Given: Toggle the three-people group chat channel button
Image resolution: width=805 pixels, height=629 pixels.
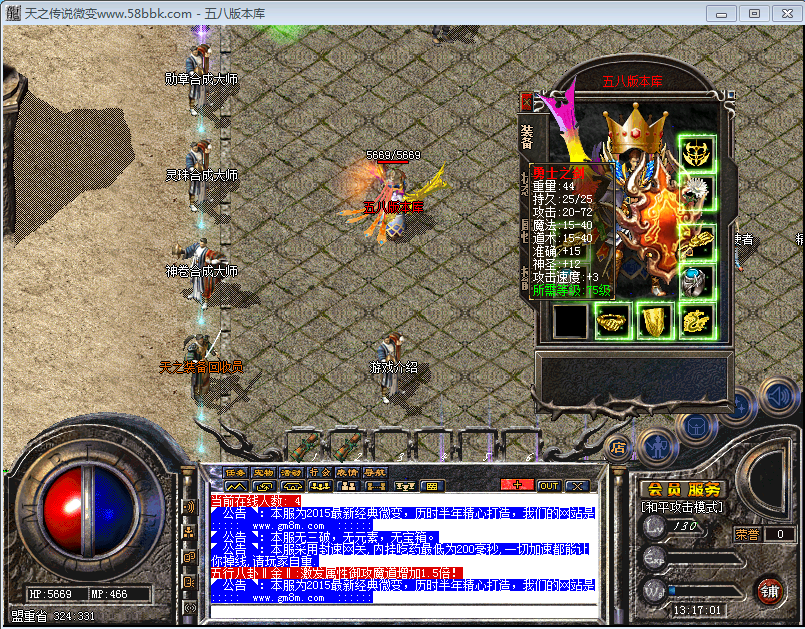Looking at the screenshot, I should pyautogui.click(x=319, y=486).
